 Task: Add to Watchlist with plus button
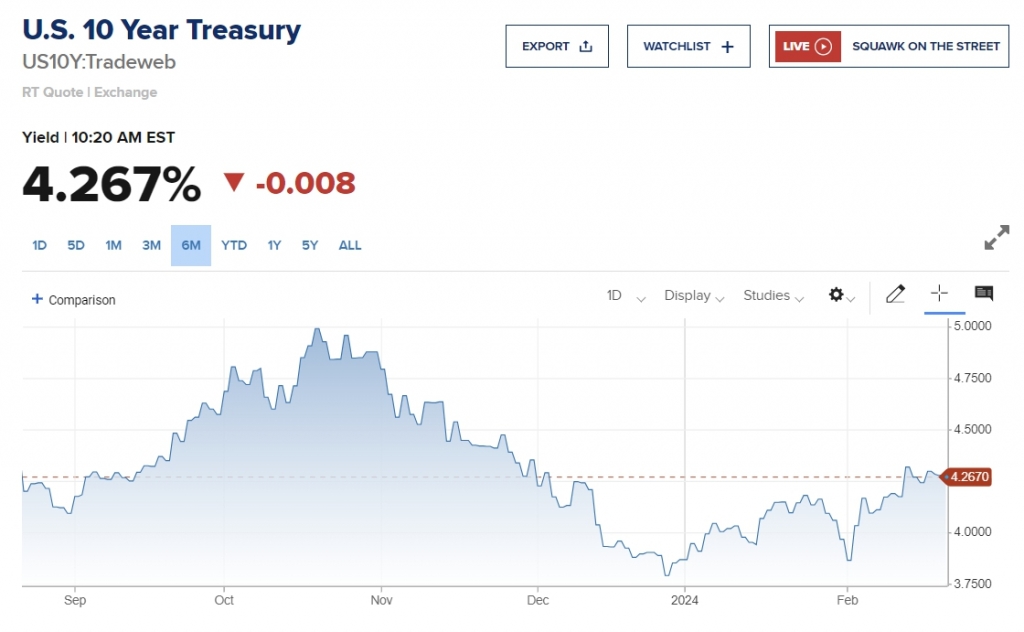[688, 46]
